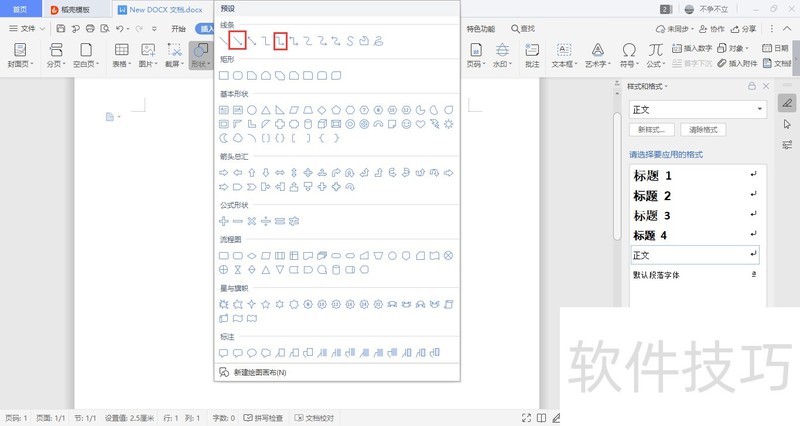
Task: Select the freeform scribble line shape
Action: coord(378,41)
